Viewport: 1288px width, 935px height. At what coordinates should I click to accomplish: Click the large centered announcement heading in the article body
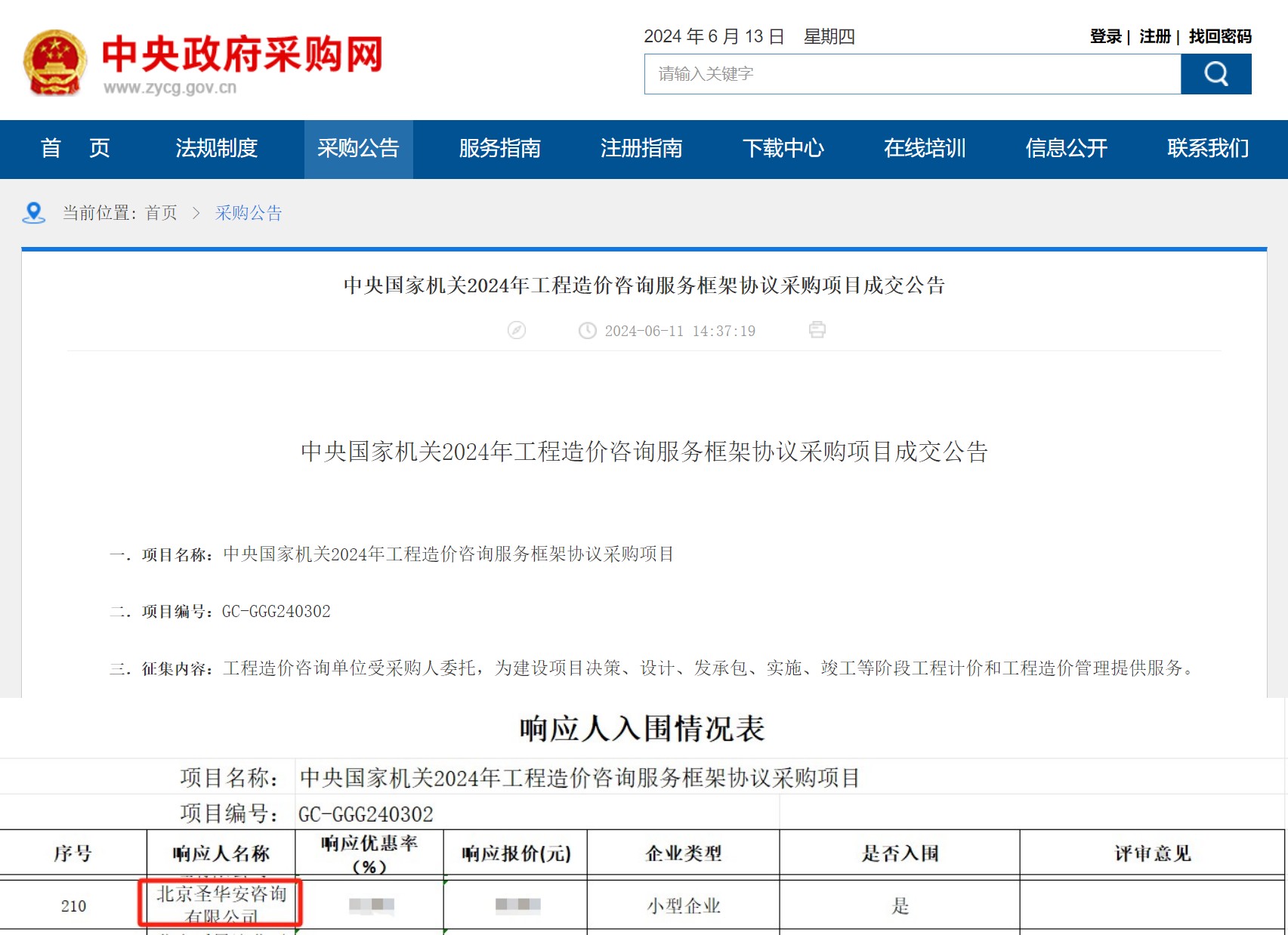point(644,452)
